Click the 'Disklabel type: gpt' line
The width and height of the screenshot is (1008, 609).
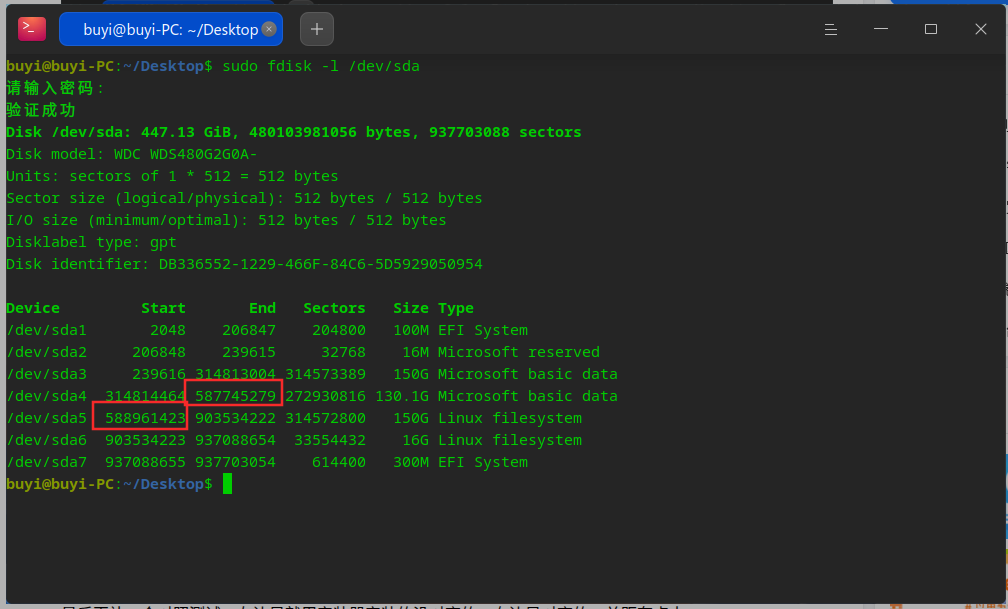click(91, 242)
